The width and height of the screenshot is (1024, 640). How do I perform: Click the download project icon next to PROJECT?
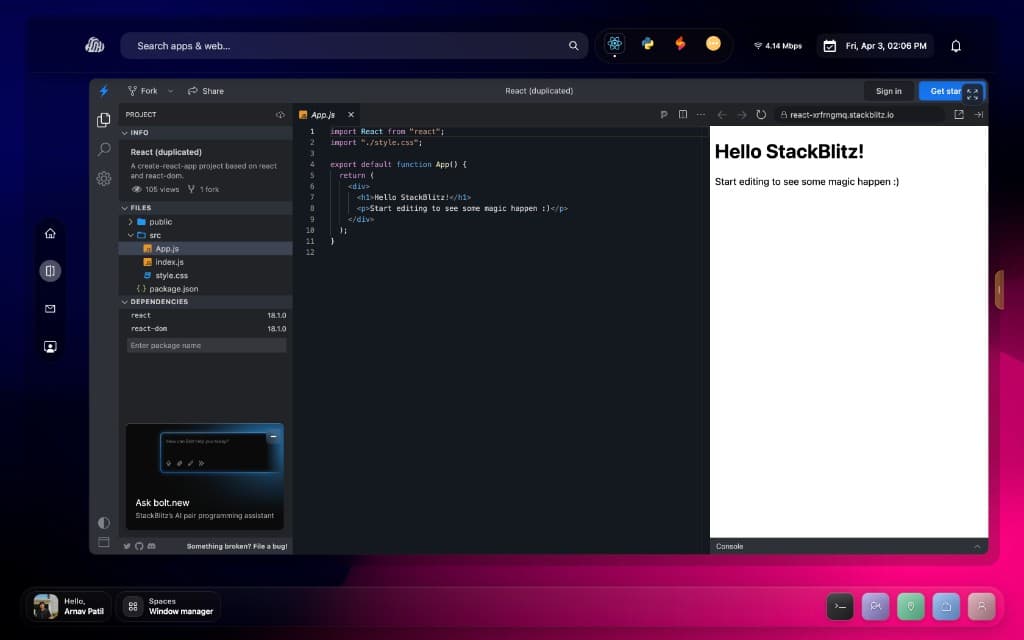280,114
